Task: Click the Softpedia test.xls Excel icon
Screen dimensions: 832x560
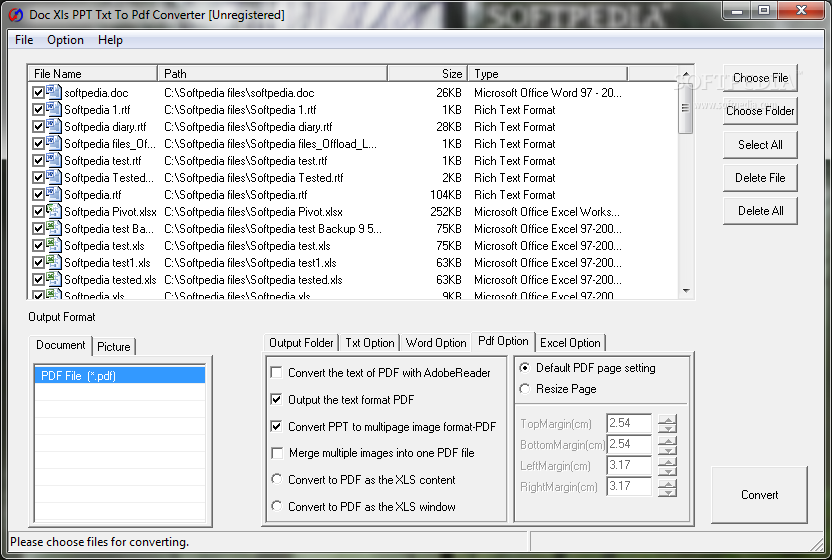Action: (x=54, y=245)
